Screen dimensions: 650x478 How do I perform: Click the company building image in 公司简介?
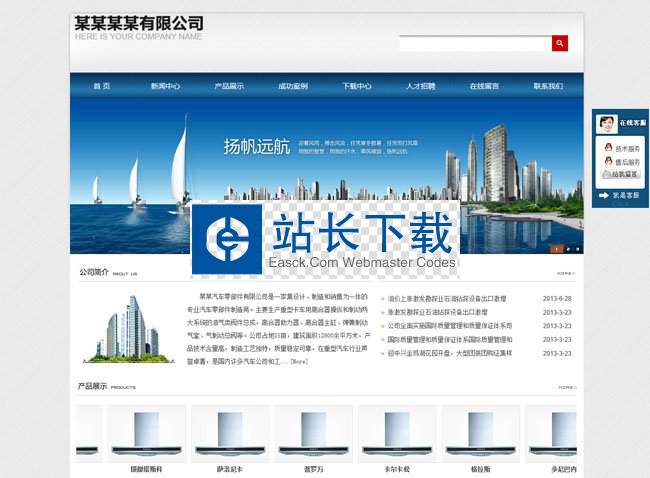point(128,329)
